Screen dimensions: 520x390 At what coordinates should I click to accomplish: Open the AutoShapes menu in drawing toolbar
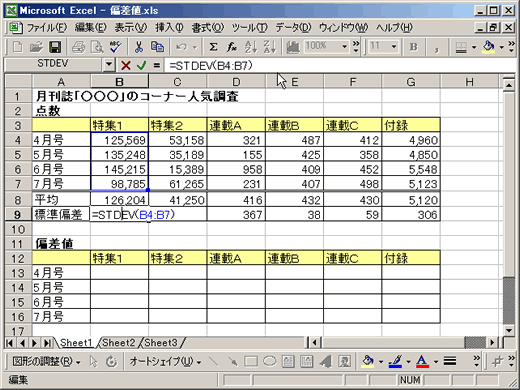pos(165,361)
